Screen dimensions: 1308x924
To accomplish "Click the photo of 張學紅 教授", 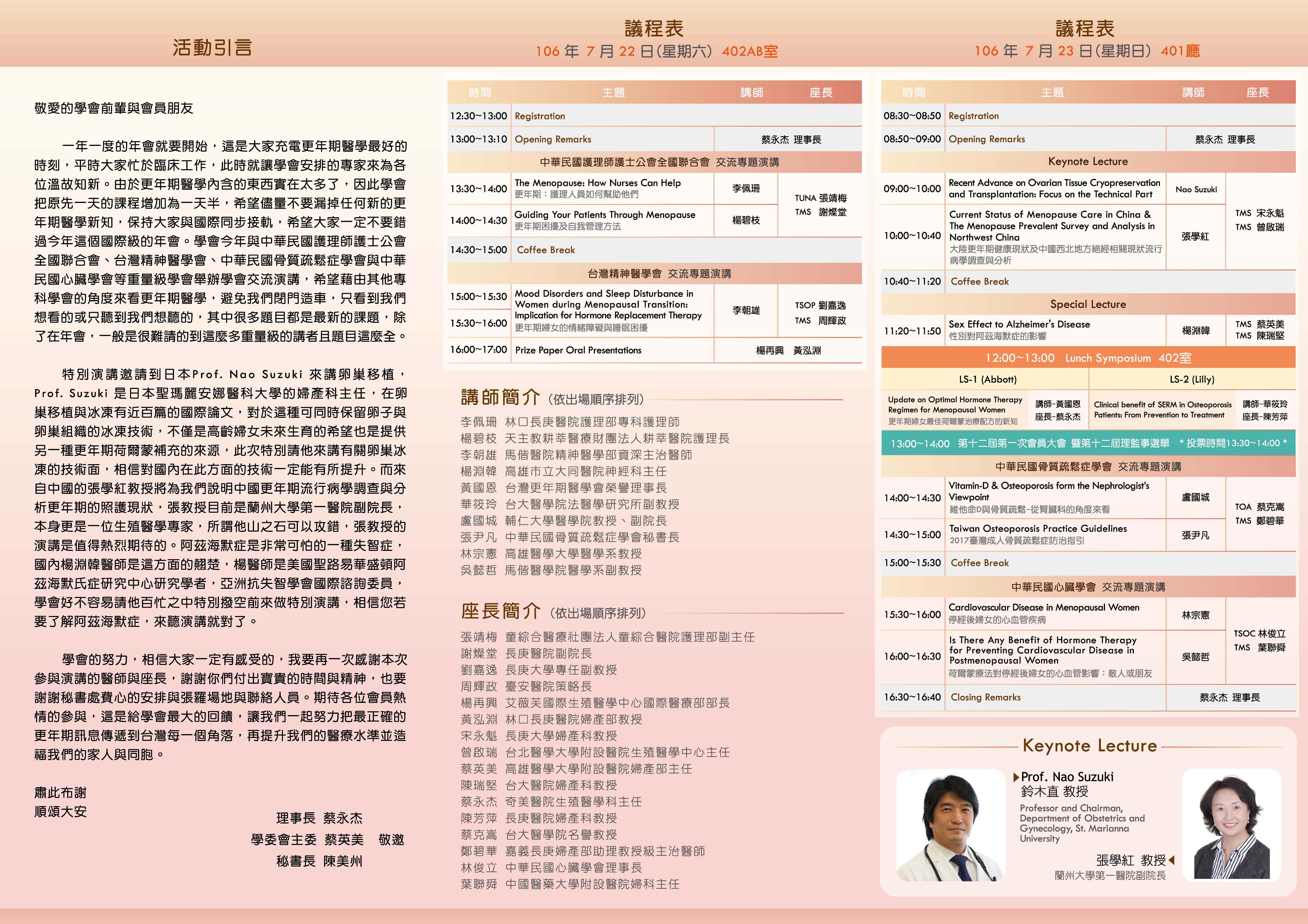I will tap(1232, 824).
